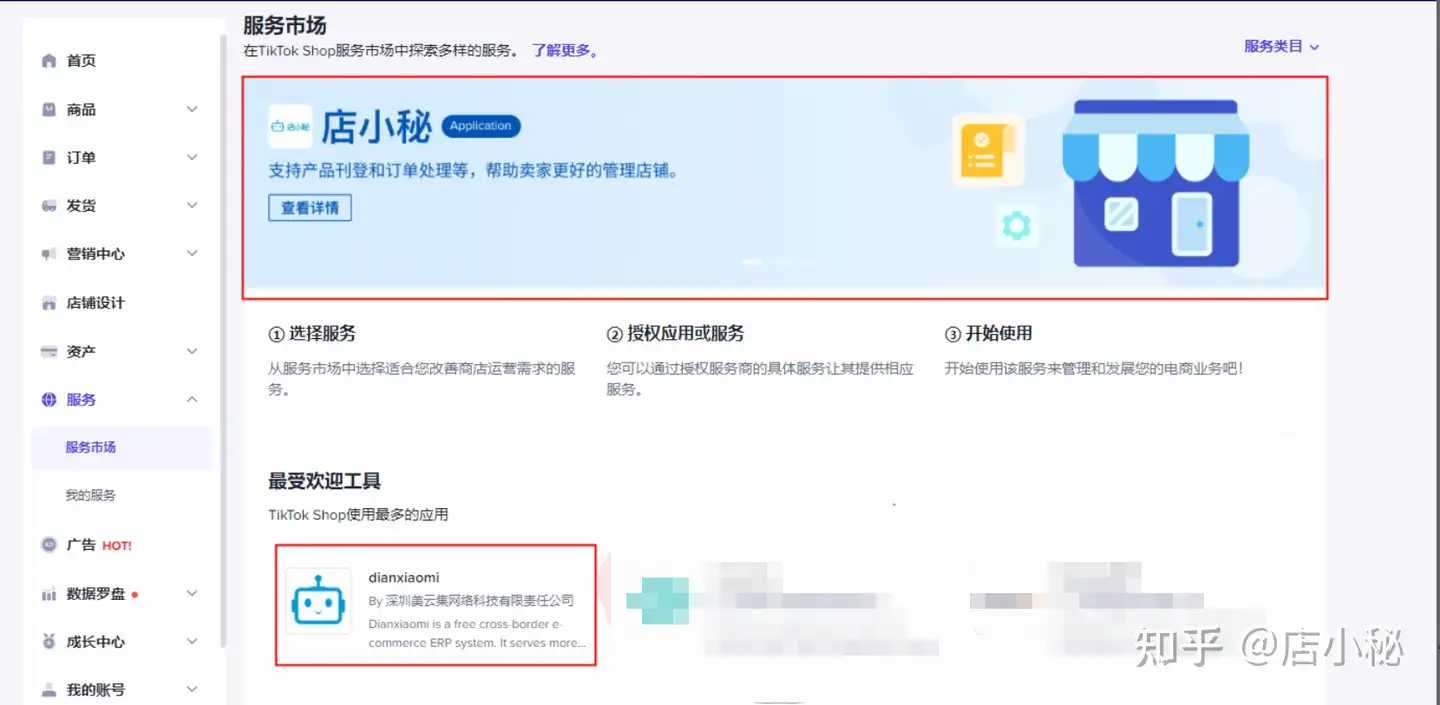Expand the 资产 menu chevron
This screenshot has width=1440, height=705.
[x=192, y=351]
